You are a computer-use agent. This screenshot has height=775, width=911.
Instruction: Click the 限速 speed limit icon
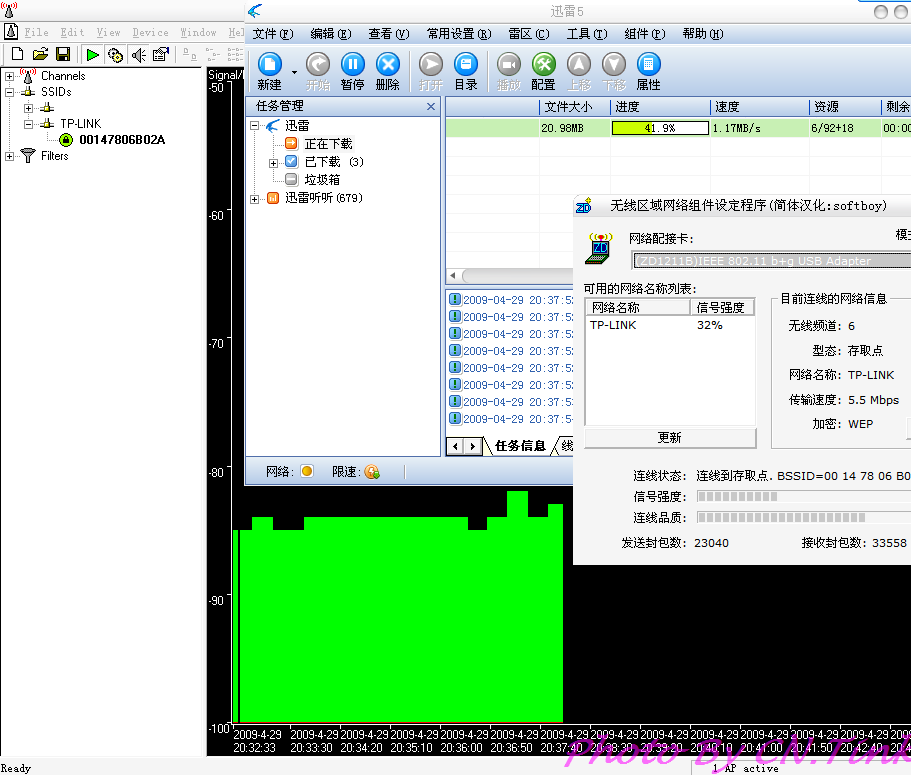pyautogui.click(x=372, y=472)
